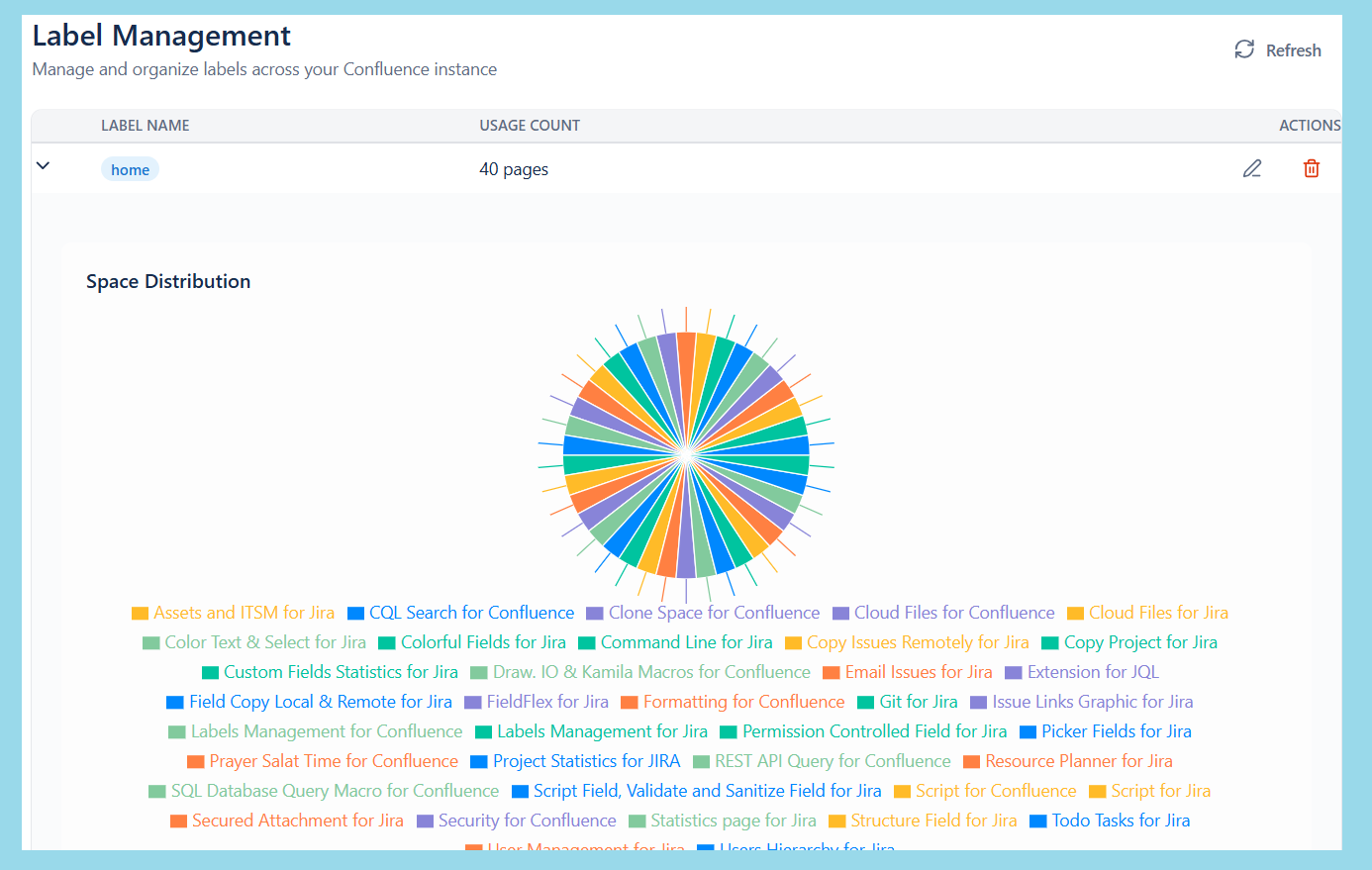Select Script Field, Validate and Sanitize legend

coord(697,791)
